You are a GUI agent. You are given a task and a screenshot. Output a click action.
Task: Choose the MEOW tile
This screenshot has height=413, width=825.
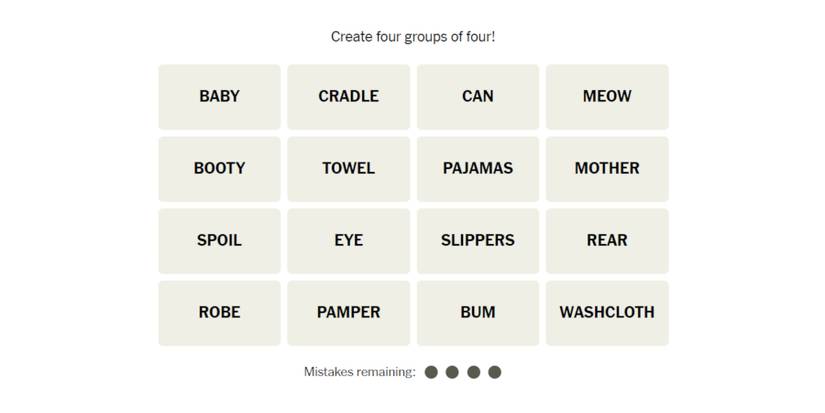coord(607,97)
